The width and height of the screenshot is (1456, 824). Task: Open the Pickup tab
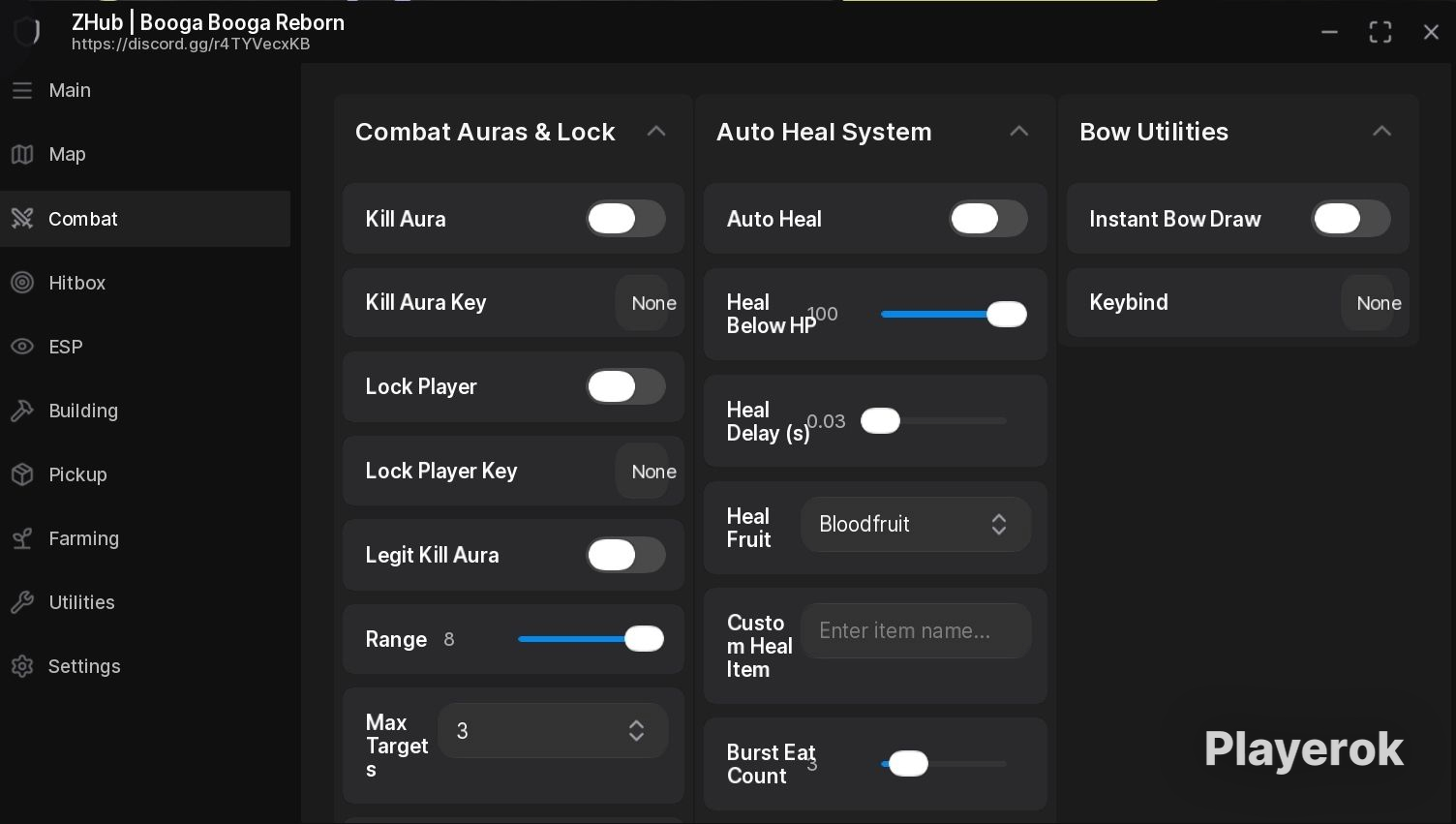click(145, 474)
